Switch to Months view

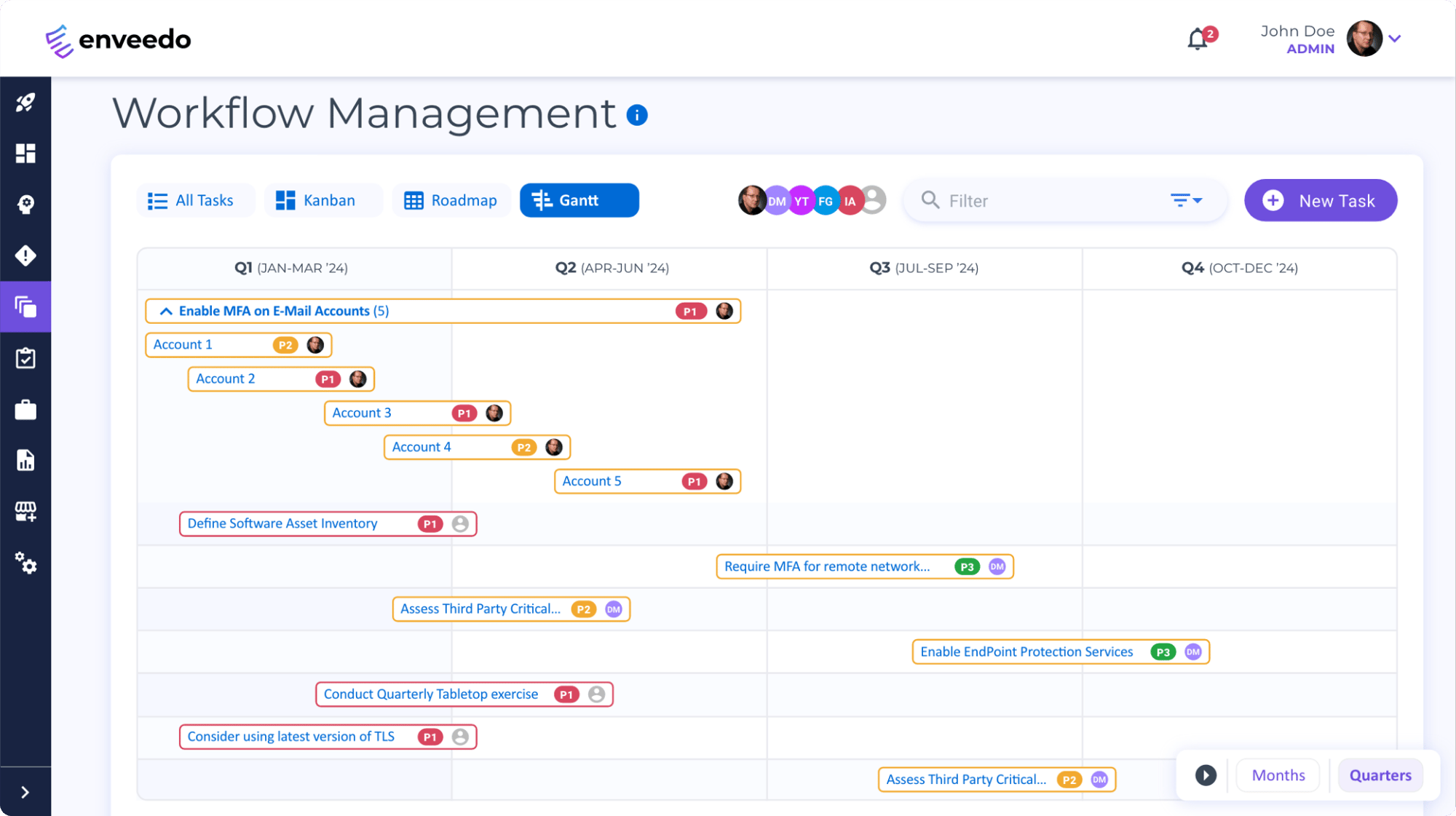point(1277,775)
